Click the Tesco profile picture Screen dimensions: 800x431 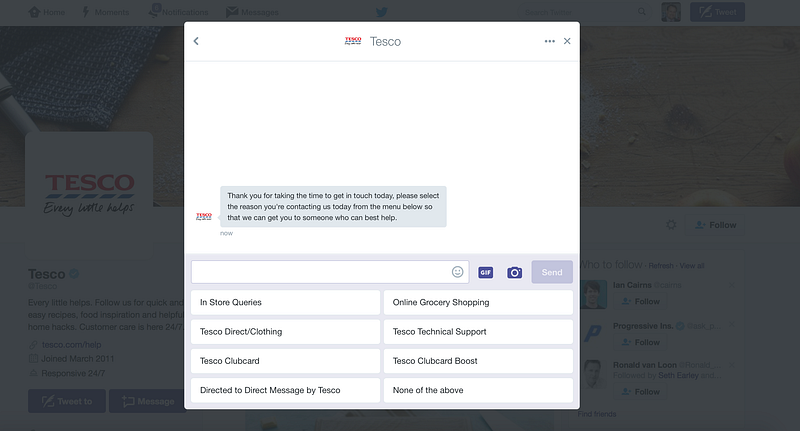(x=89, y=194)
